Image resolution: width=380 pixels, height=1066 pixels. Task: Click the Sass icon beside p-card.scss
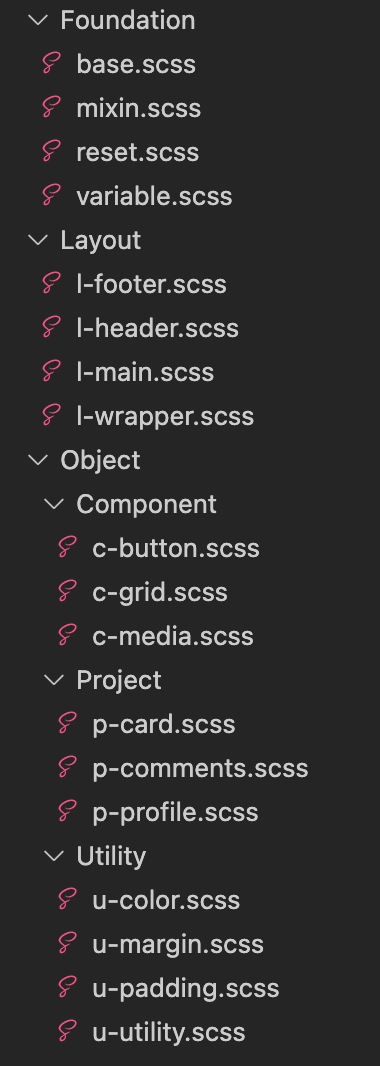point(67,723)
